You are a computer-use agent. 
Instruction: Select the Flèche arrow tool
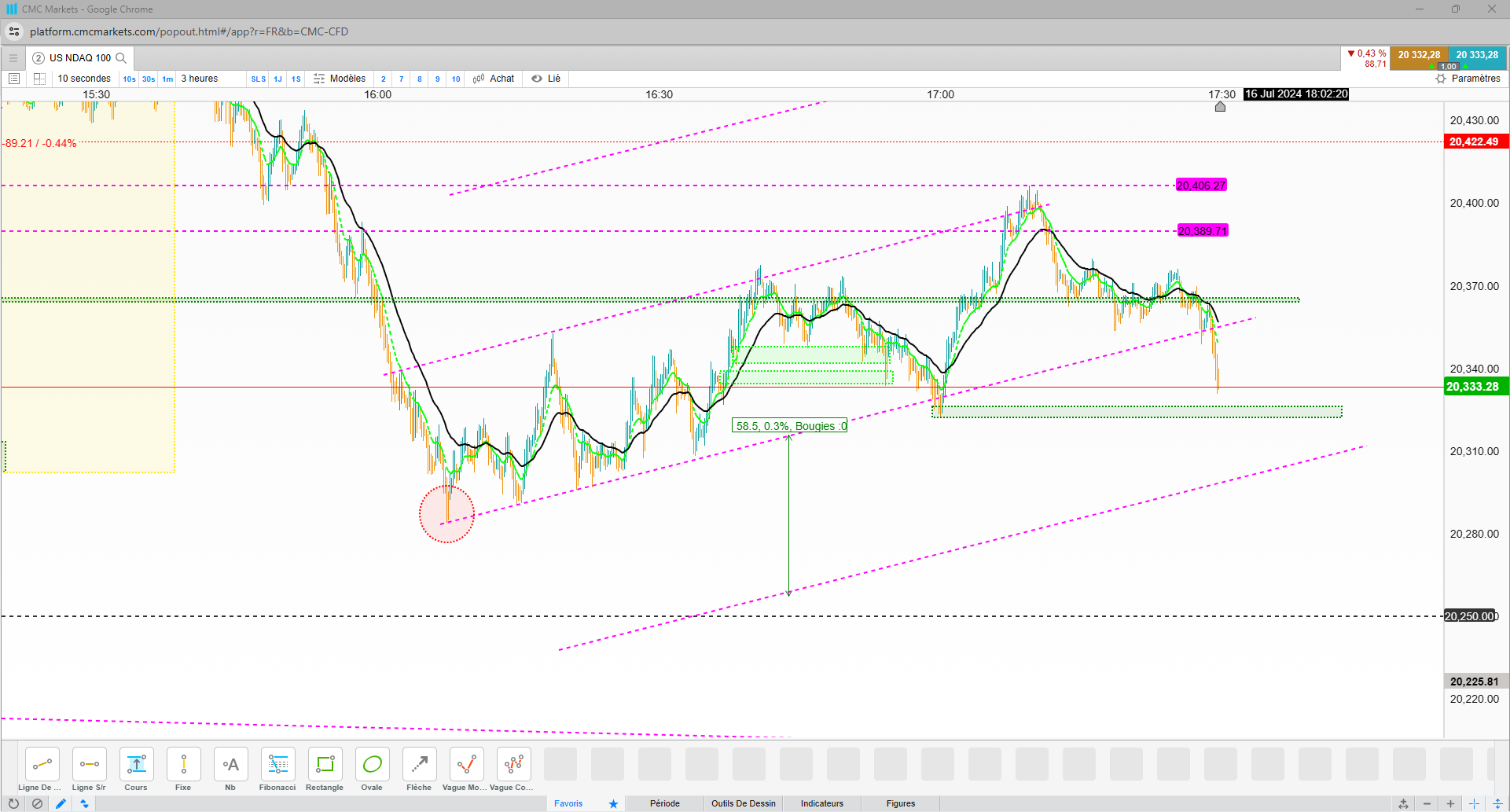tap(419, 770)
